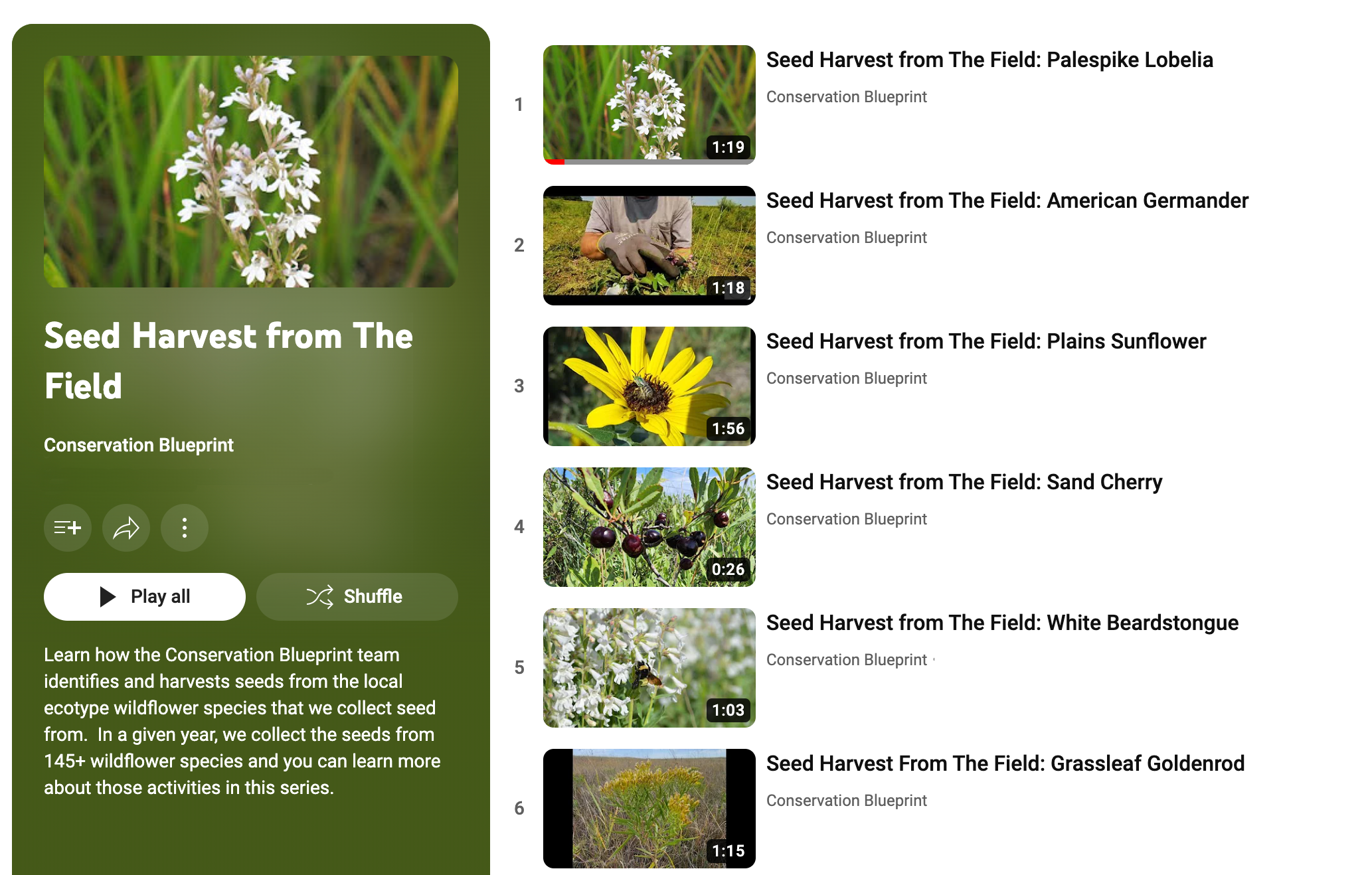This screenshot has height=875, width=1372.
Task: Open the White Beardstongue video thumbnail
Action: (649, 667)
